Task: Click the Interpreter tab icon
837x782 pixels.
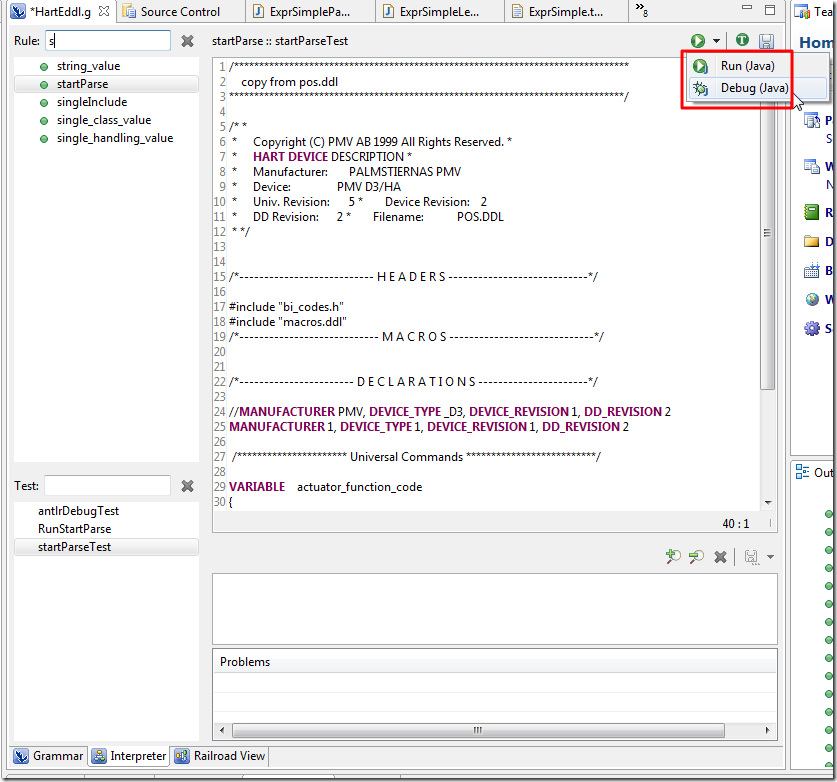Action: (99, 756)
